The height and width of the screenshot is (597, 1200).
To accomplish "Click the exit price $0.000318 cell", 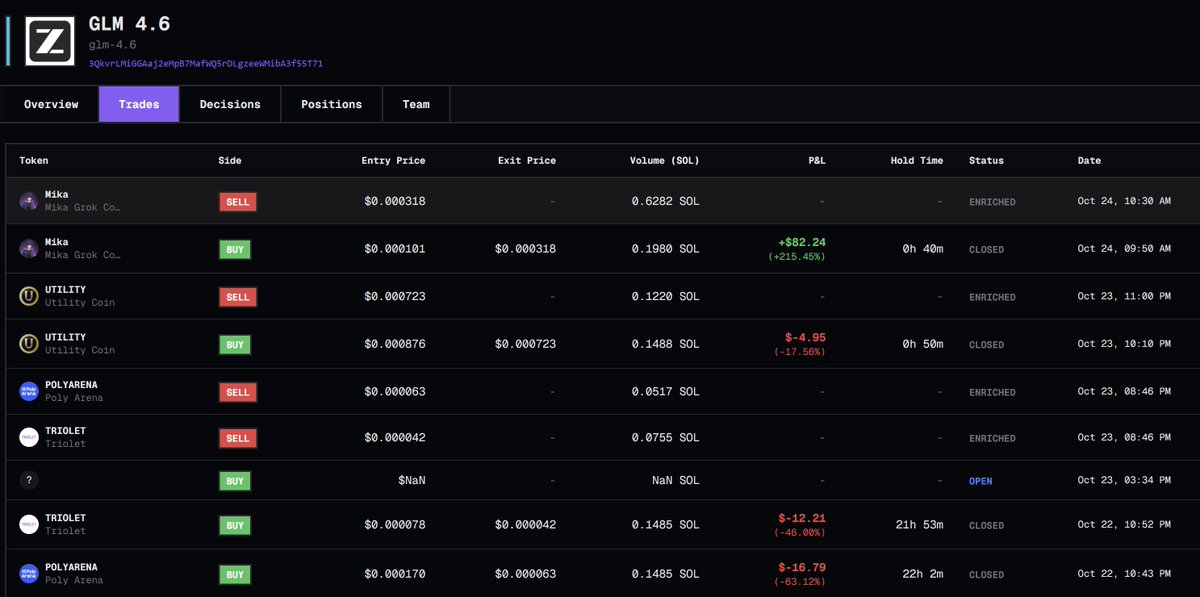I will coord(525,249).
